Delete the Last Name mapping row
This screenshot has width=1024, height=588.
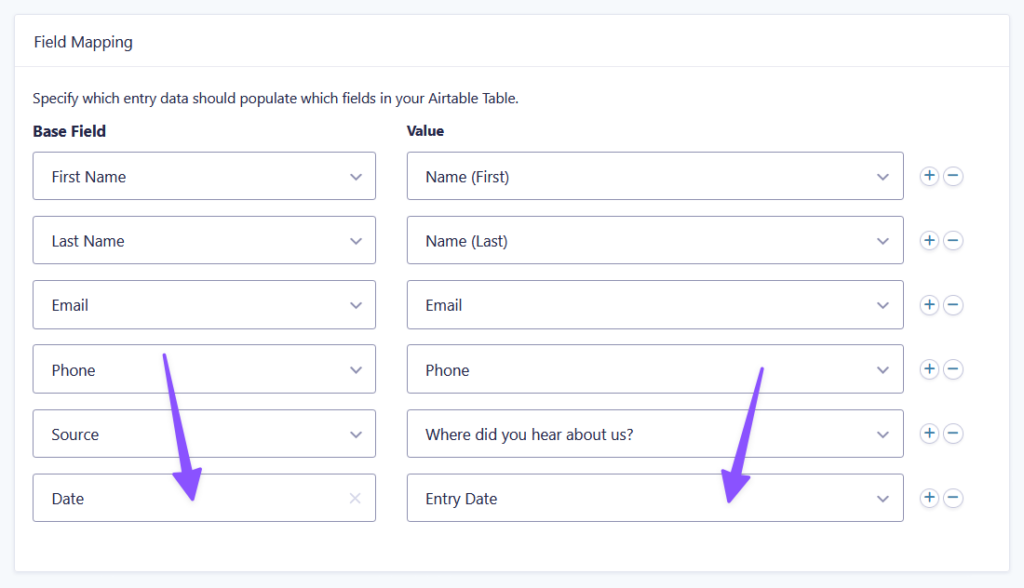coord(953,241)
